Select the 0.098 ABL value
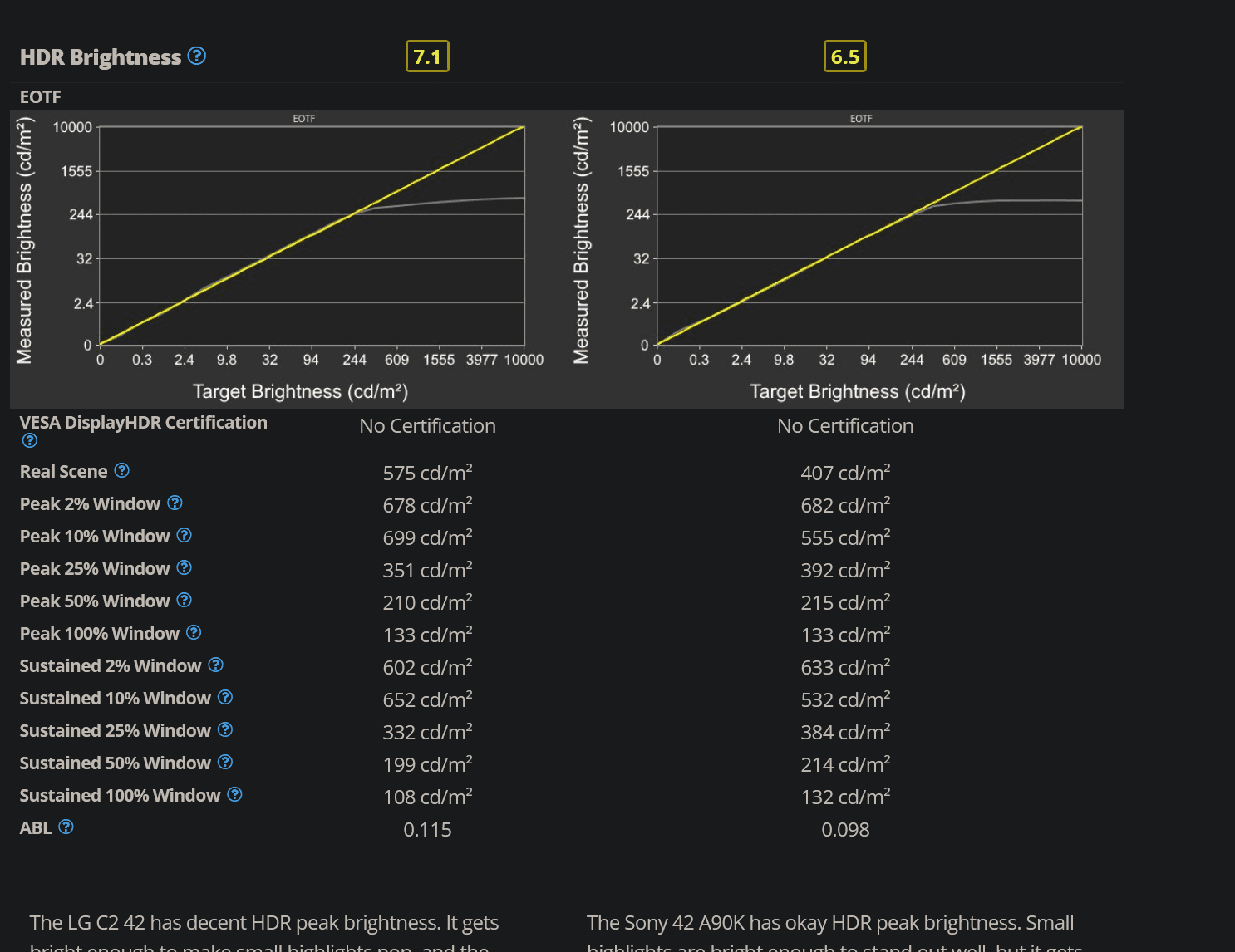The height and width of the screenshot is (952, 1235). point(845,829)
